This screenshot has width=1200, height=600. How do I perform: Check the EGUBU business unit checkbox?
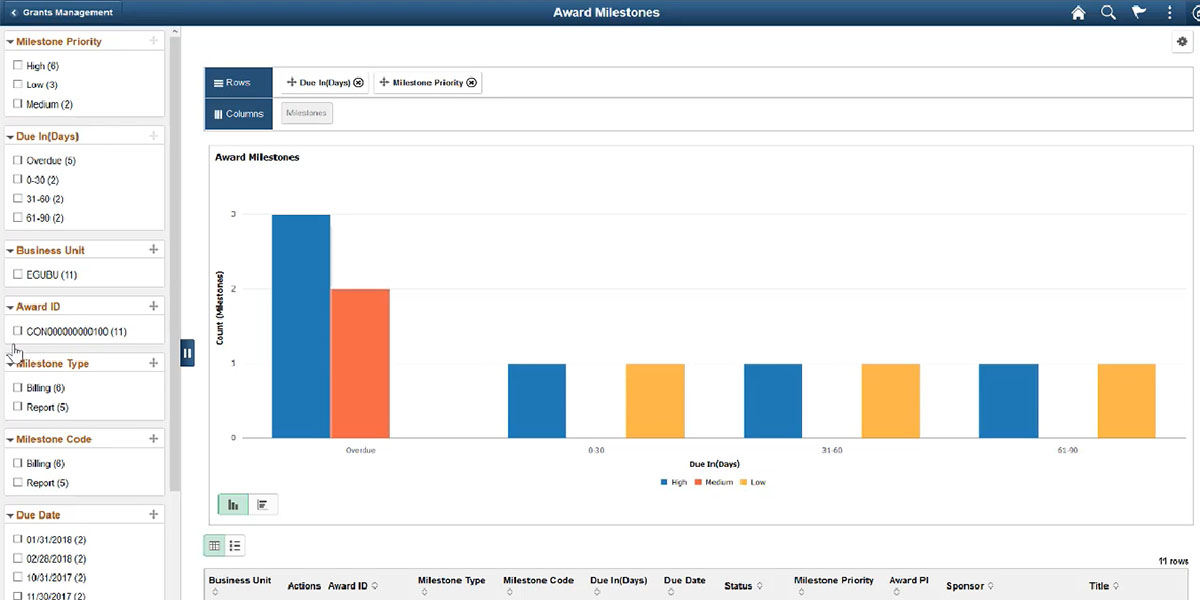(x=18, y=274)
